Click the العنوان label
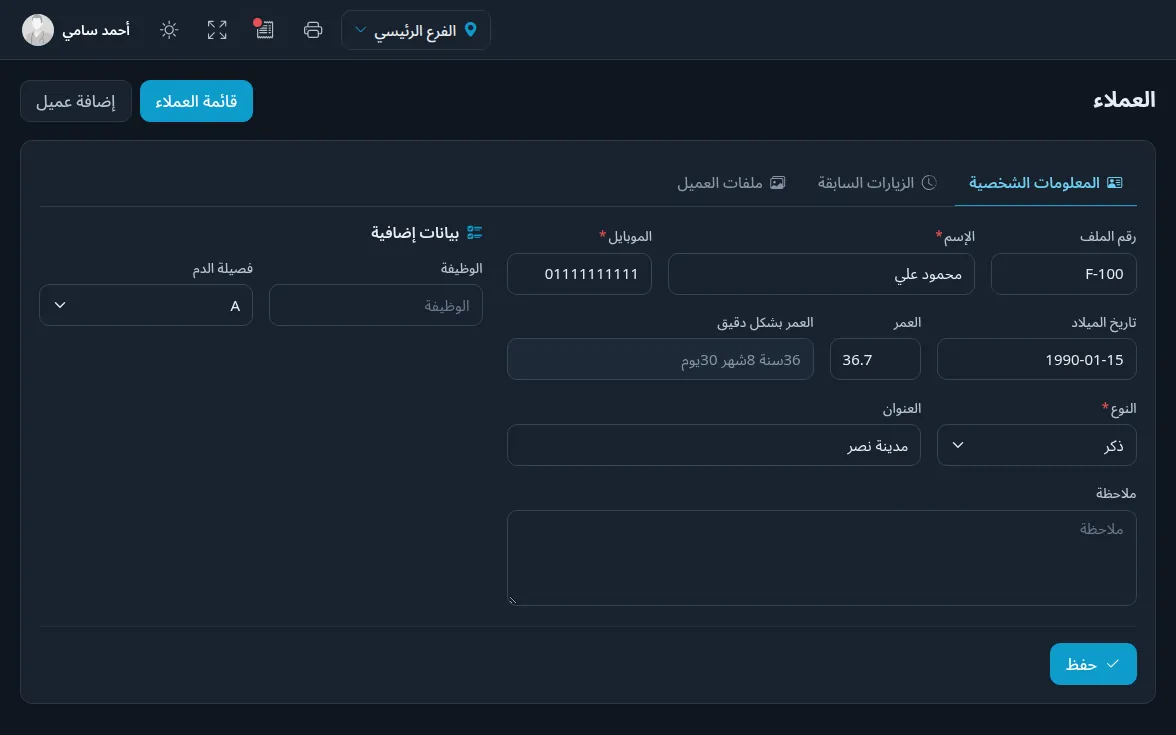This screenshot has height=735, width=1176. pos(902,409)
